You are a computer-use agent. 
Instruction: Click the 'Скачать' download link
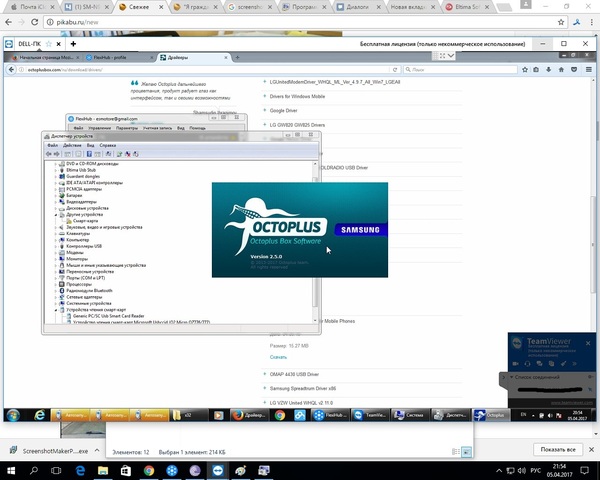278,357
